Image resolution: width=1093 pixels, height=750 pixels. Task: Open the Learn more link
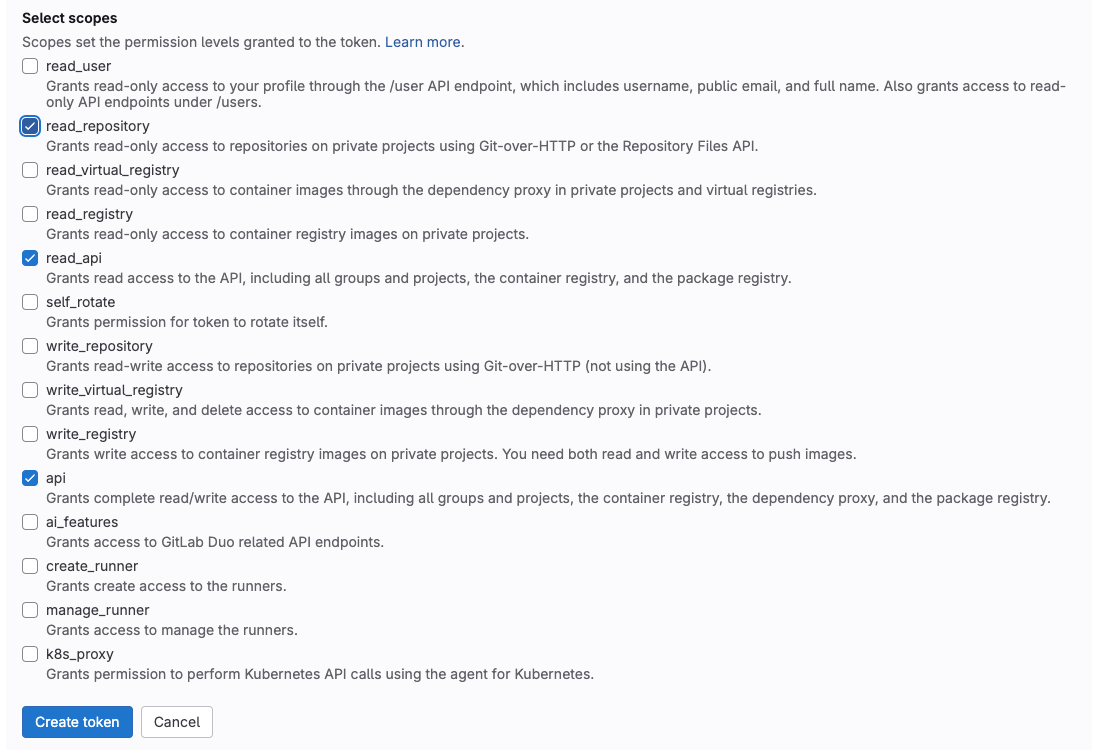point(423,42)
